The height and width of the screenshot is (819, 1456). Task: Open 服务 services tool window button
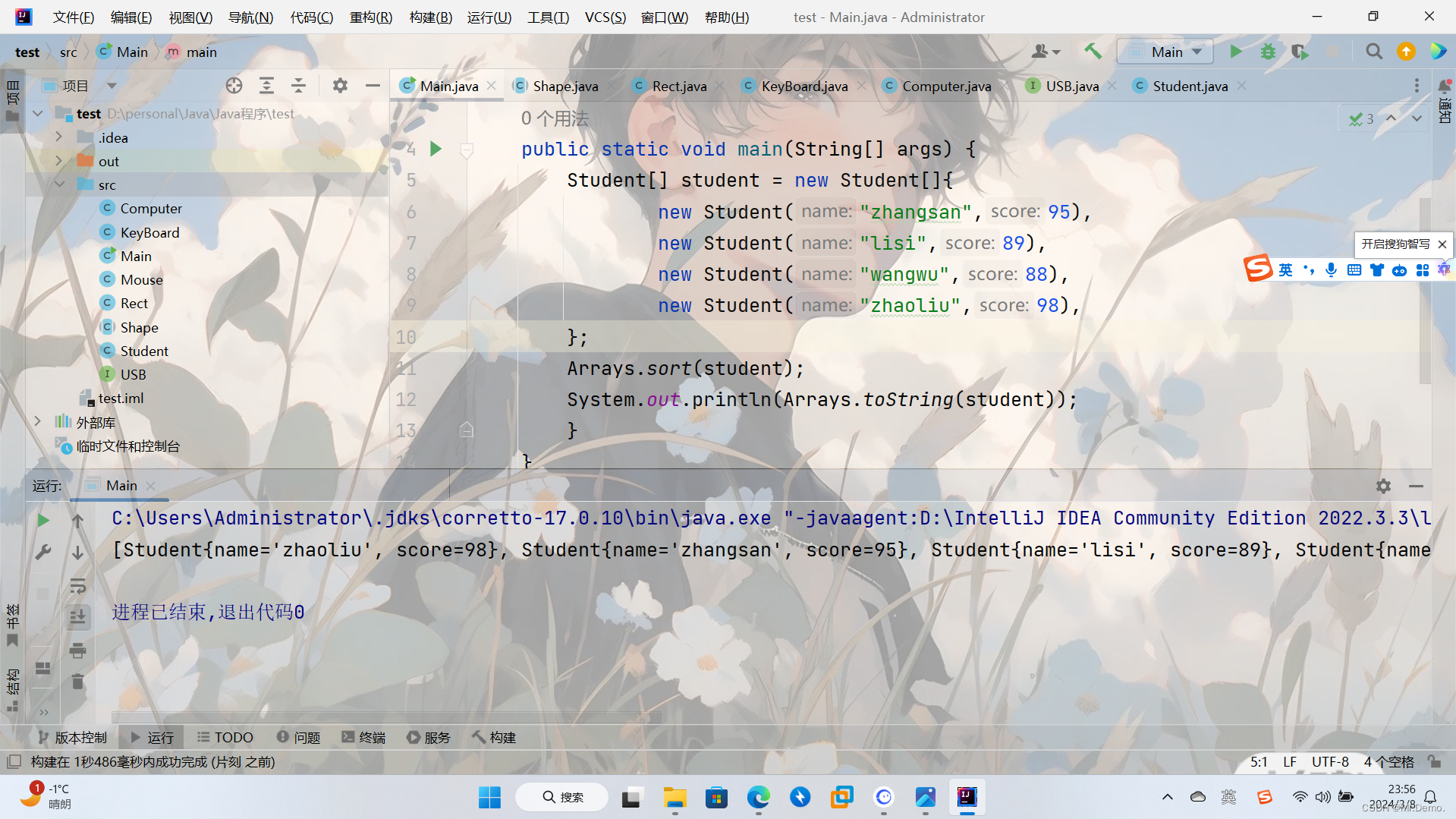[429, 737]
